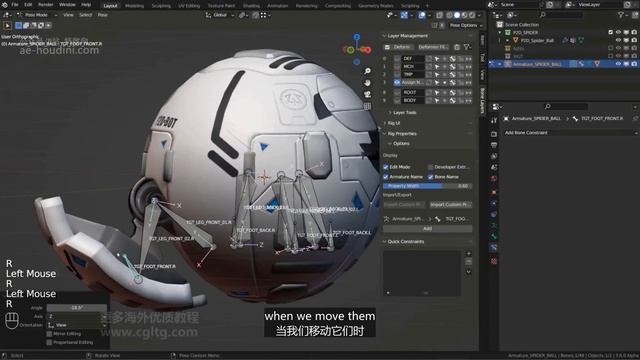Switch to the UV Editing workspace tab
This screenshot has width=640, height=360.
[x=189, y=6]
